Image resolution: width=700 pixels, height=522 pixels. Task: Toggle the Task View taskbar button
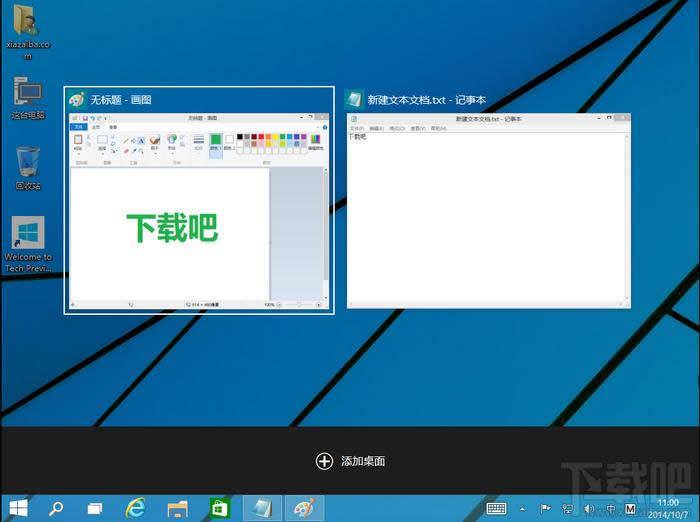pos(95,508)
